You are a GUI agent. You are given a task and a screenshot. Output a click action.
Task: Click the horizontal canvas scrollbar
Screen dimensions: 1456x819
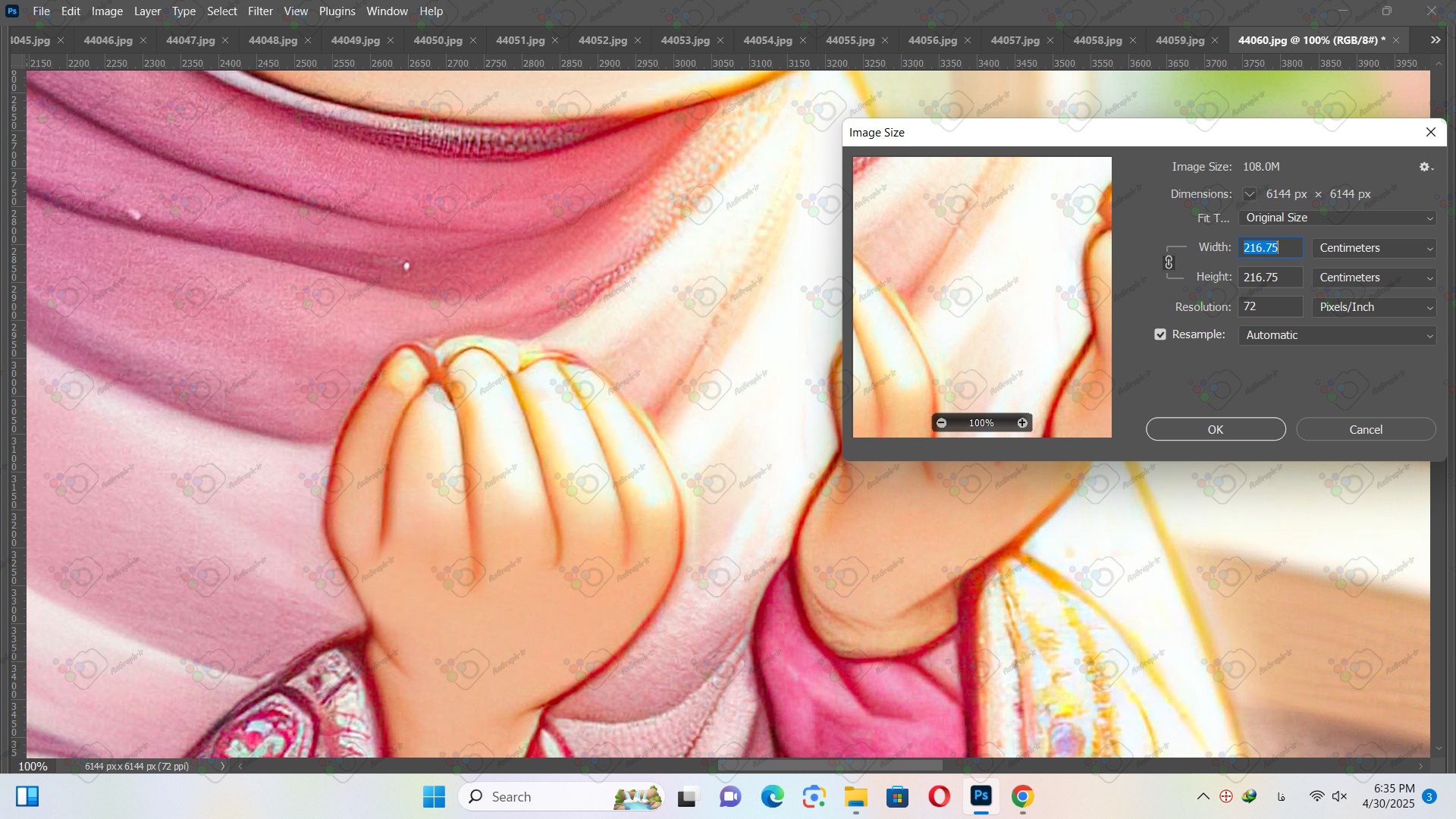(830, 766)
